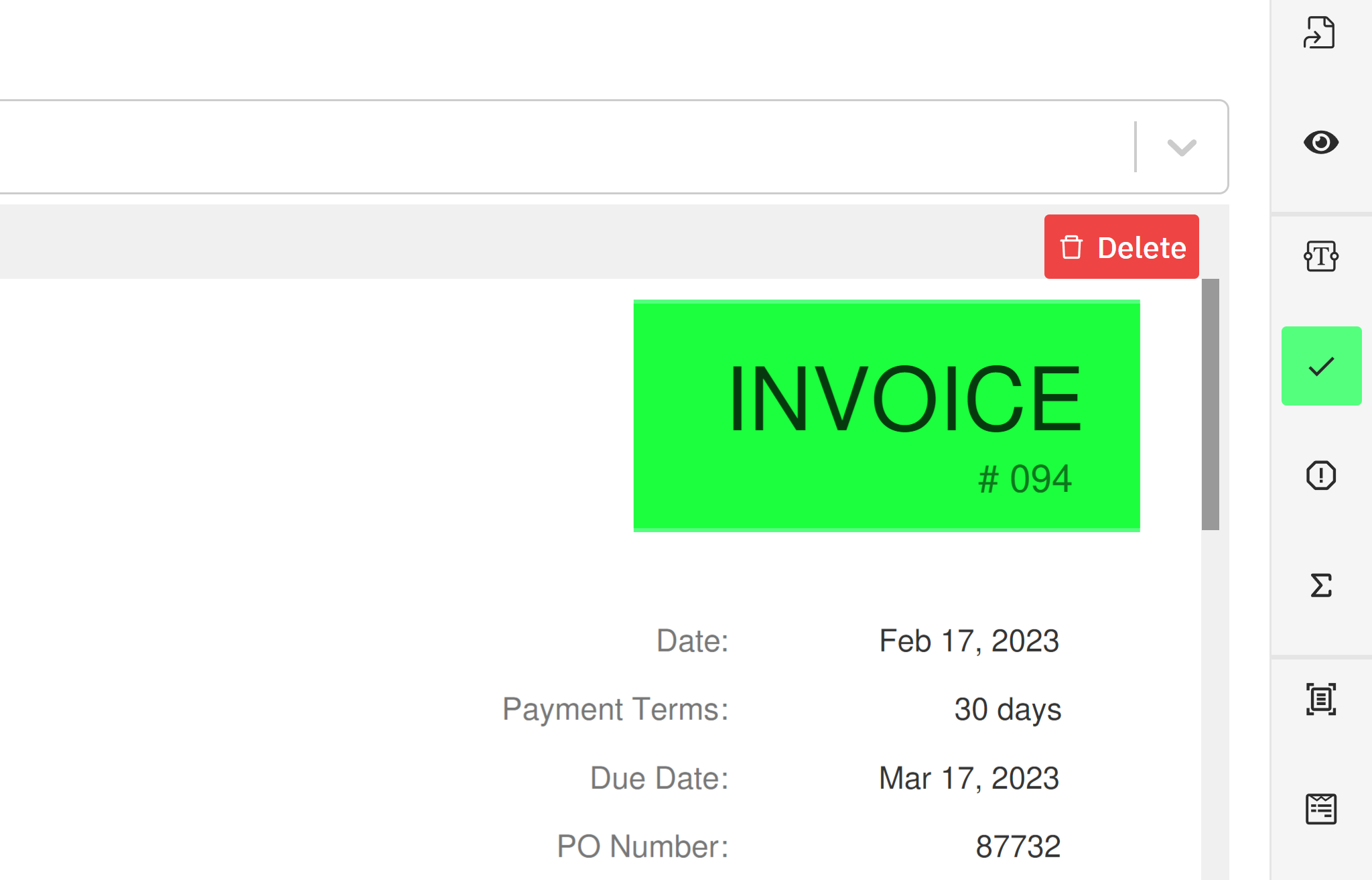Open the import document icon in sidebar
This screenshot has height=880, width=1372.
coord(1320,32)
